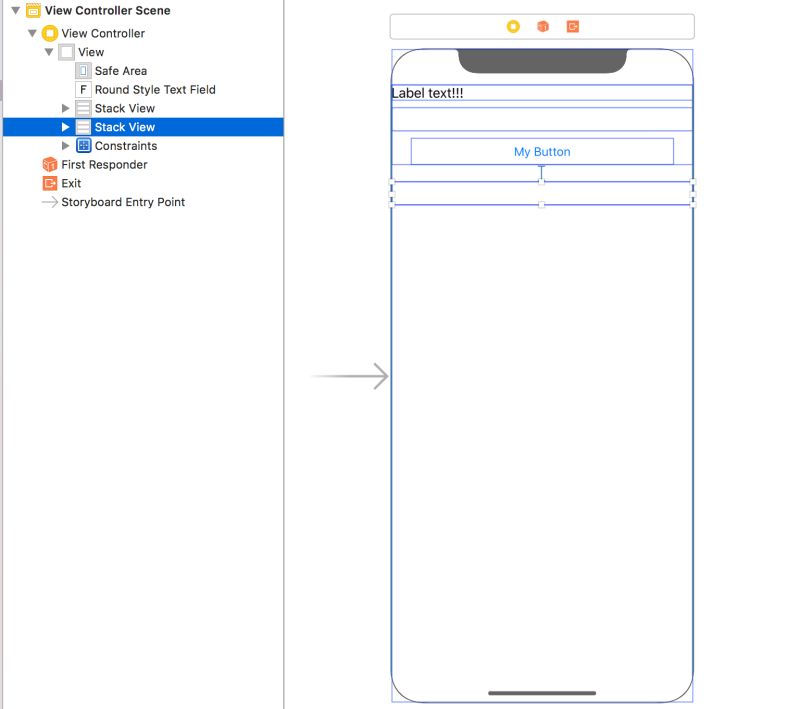Click the Storyboard Entry Point arrow icon
This screenshot has width=800, height=709.
[50, 202]
